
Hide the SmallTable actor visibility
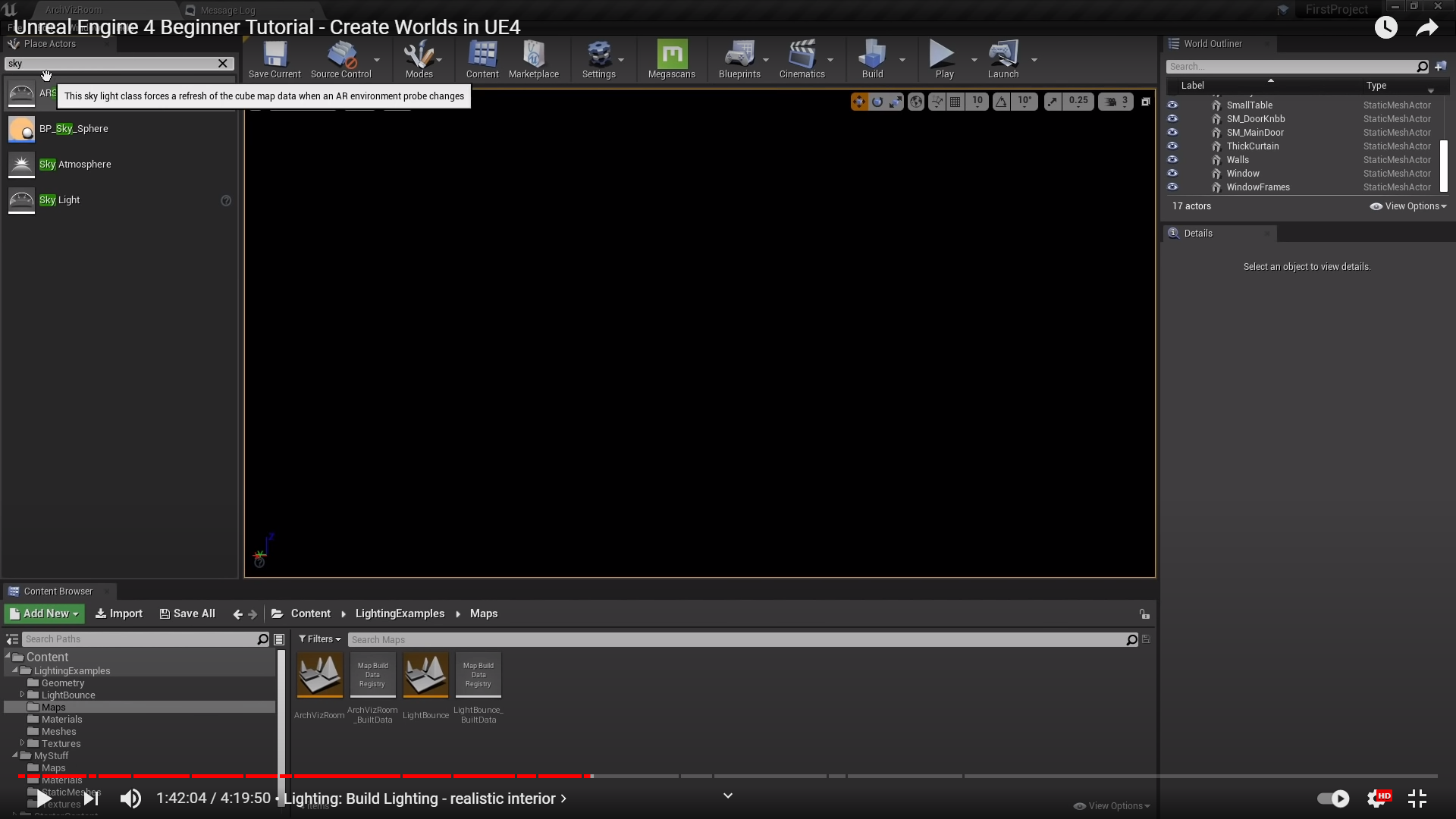point(1172,105)
